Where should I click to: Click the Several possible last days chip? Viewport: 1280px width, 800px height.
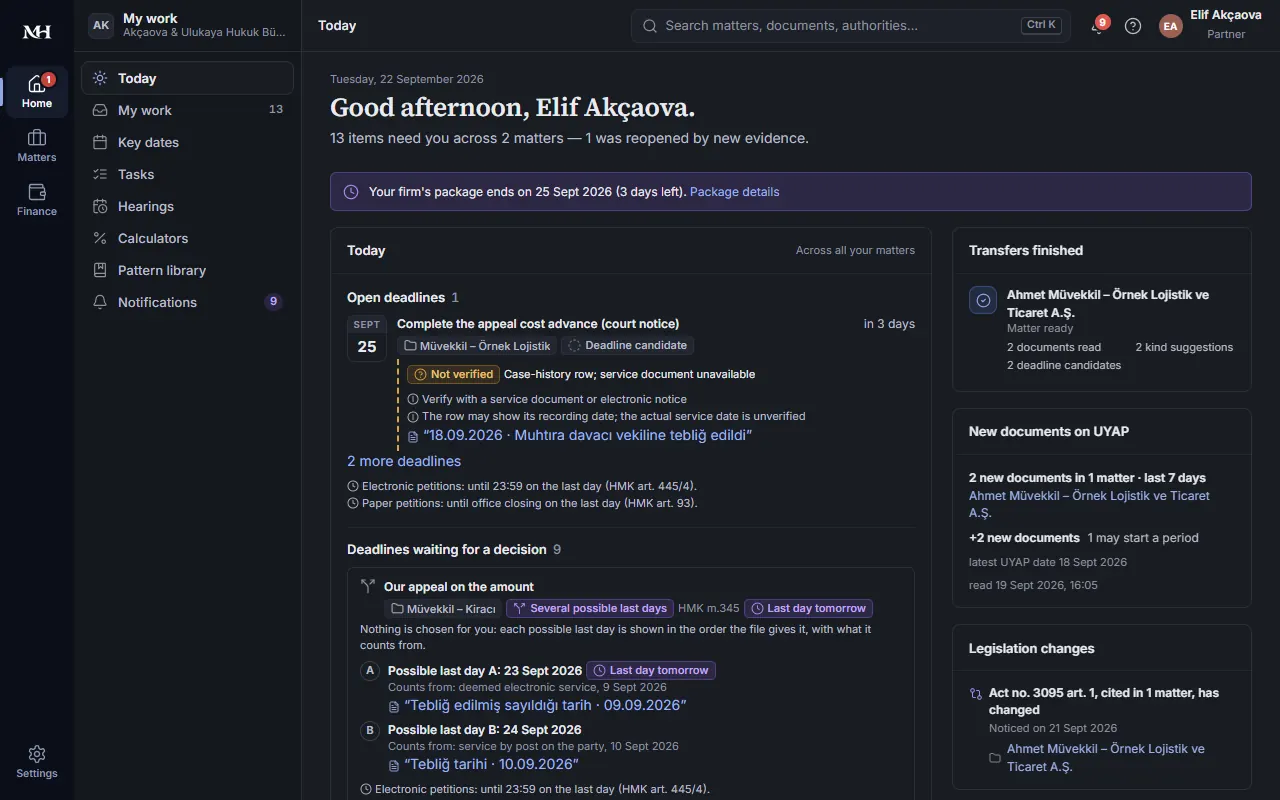(x=589, y=609)
